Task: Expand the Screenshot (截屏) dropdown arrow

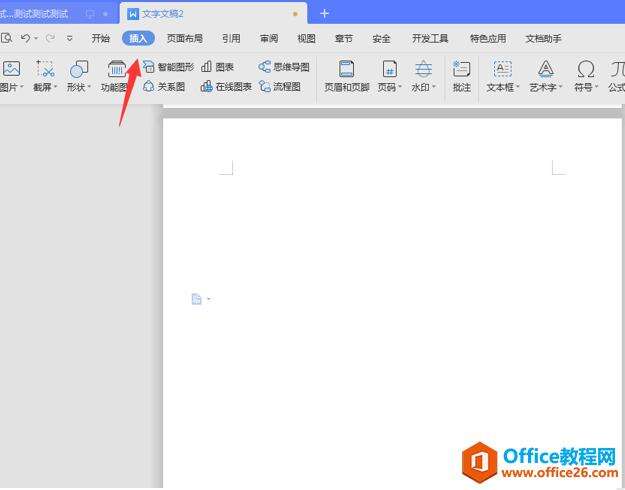Action: (55, 87)
